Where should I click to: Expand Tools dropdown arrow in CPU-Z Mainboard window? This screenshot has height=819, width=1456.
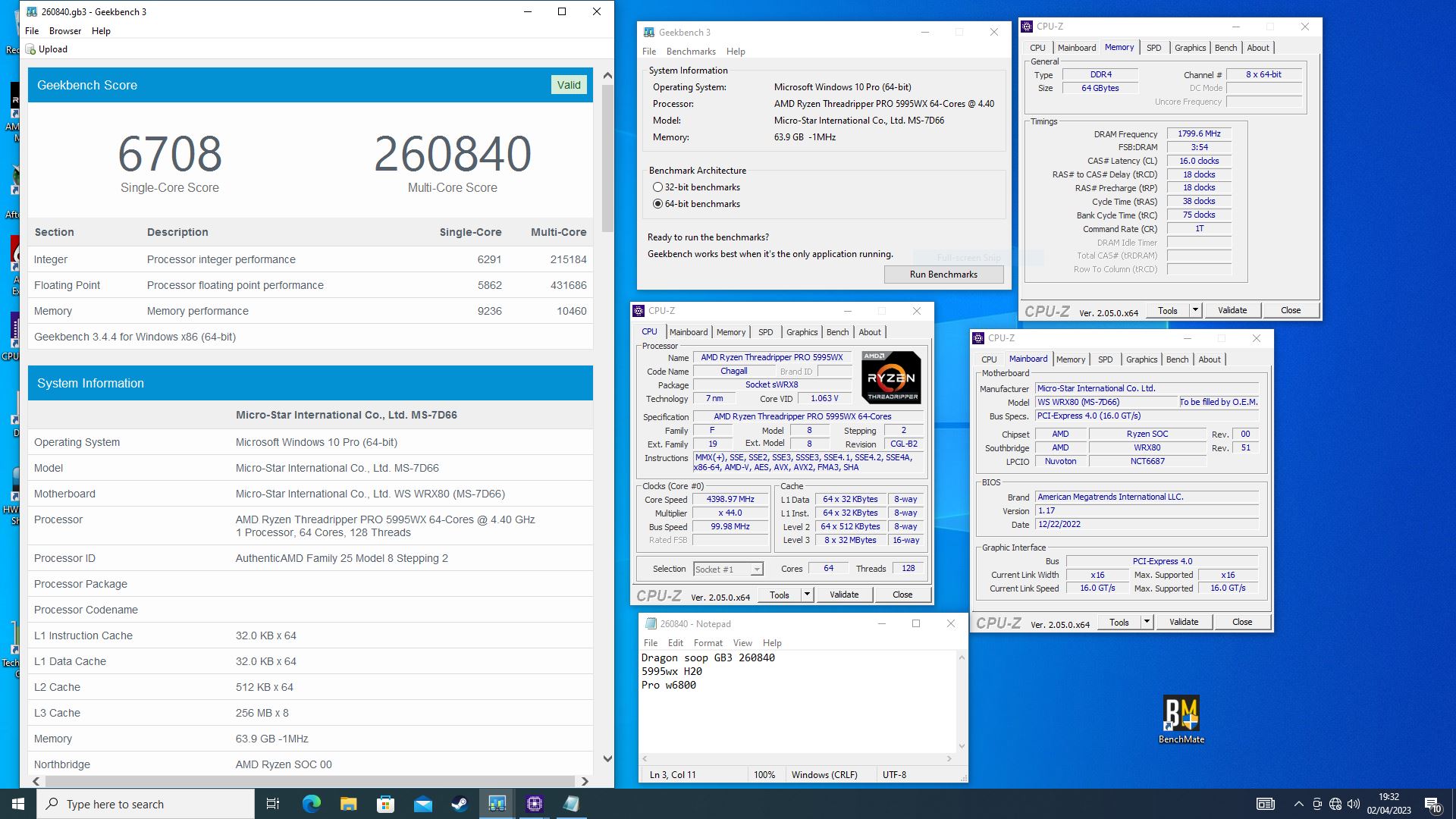[1147, 622]
